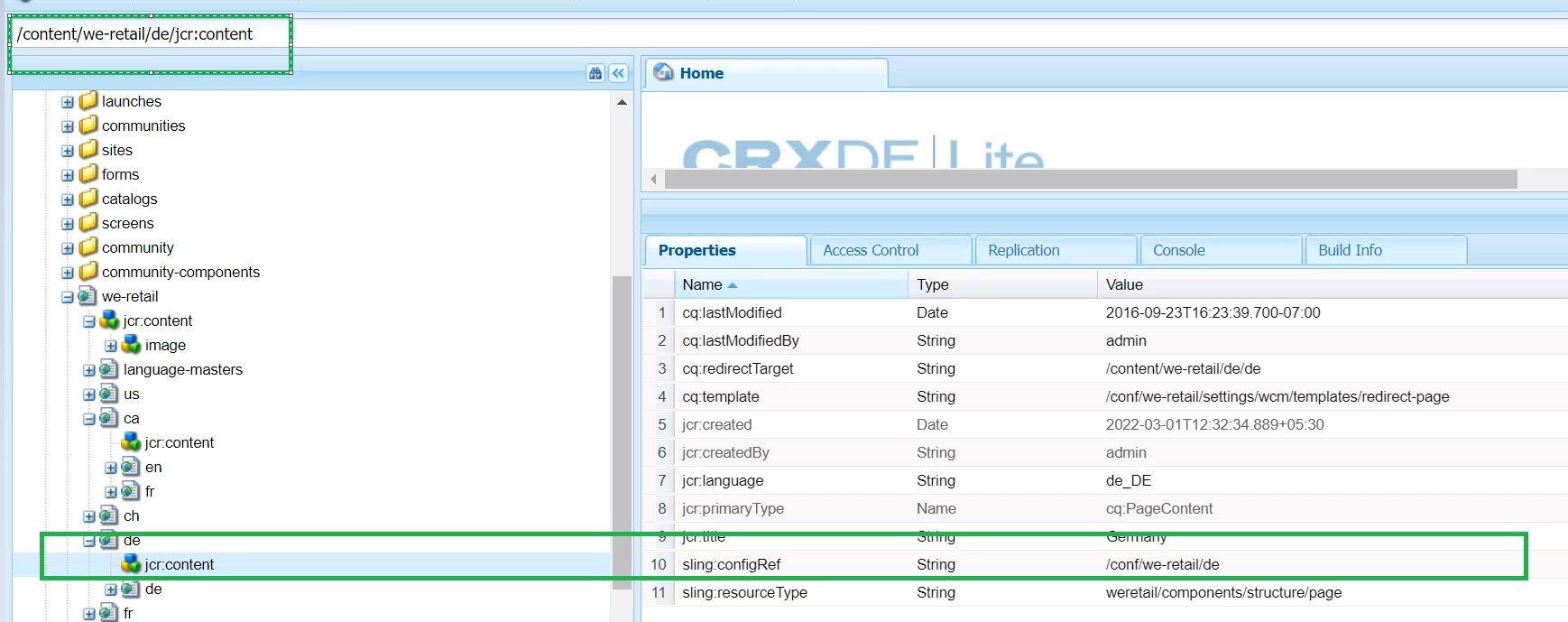Screen dimensions: 1568x622
Task: Select the fr node under ca
Action: click(150, 491)
